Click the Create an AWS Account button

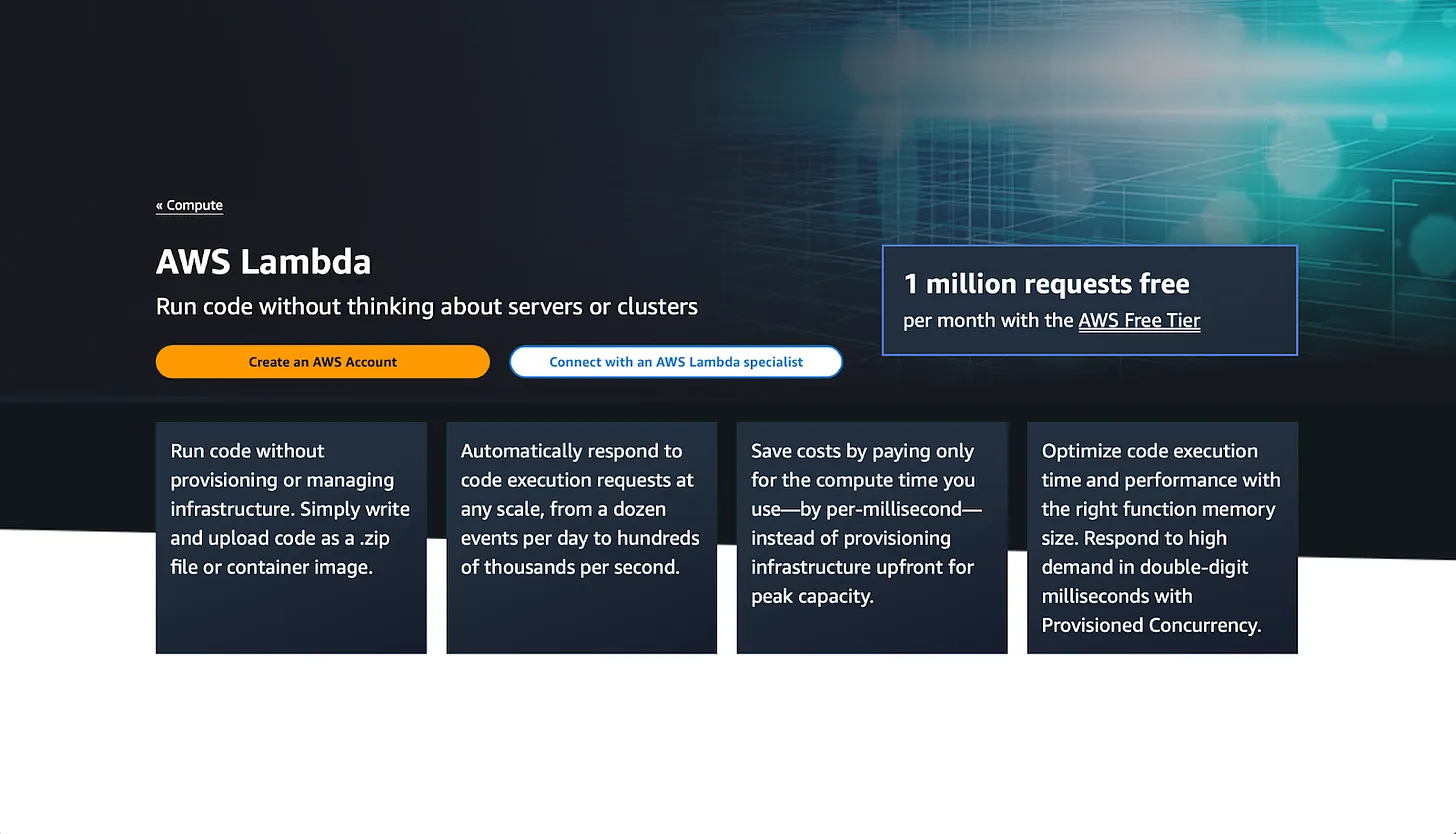coord(323,362)
